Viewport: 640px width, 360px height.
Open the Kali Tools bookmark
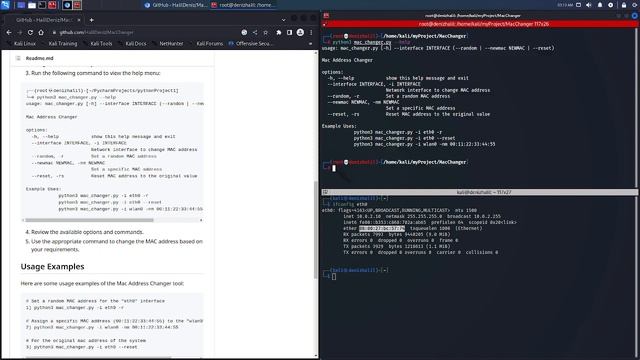click(98, 43)
